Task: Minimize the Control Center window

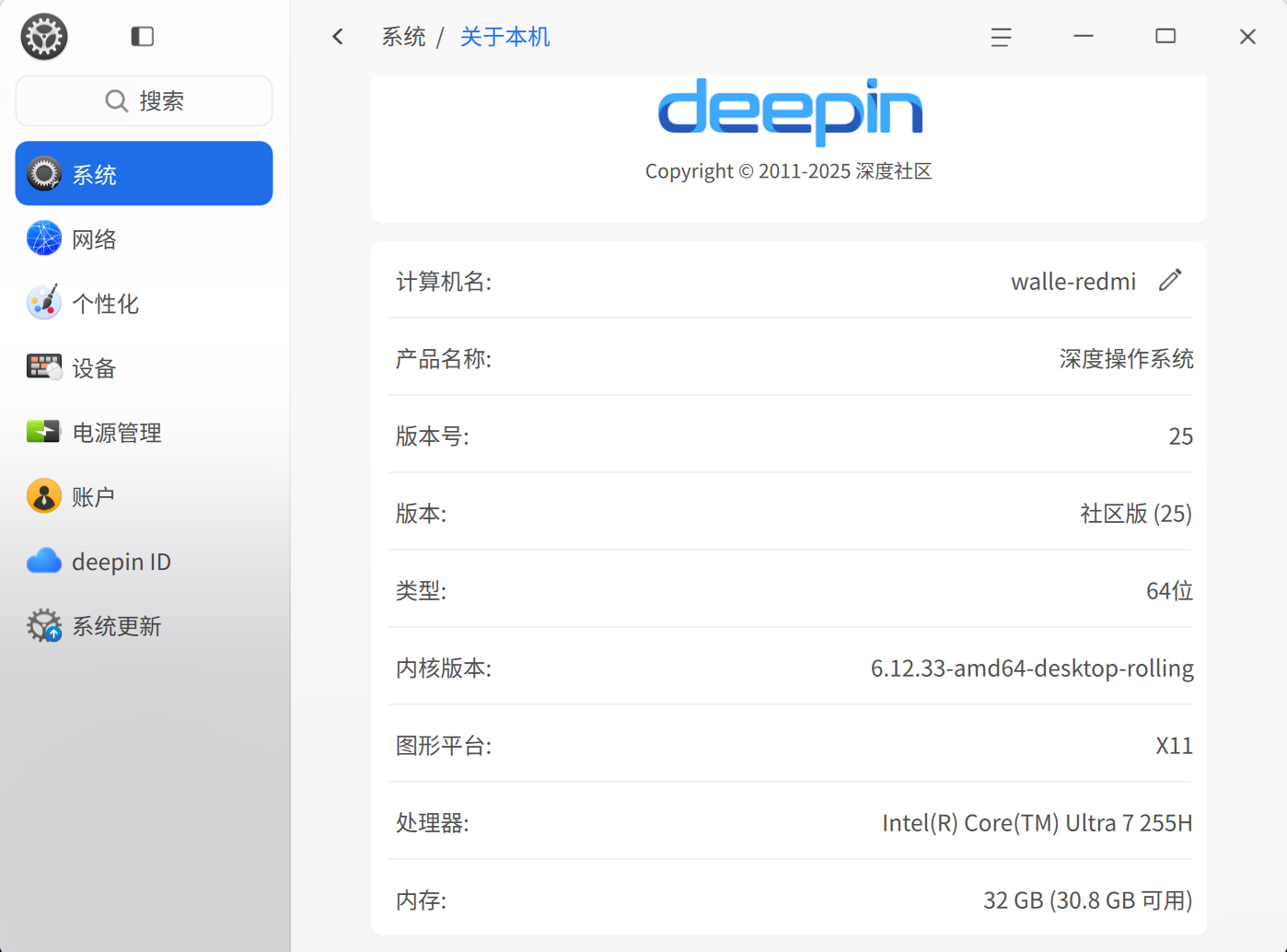Action: 1084,36
